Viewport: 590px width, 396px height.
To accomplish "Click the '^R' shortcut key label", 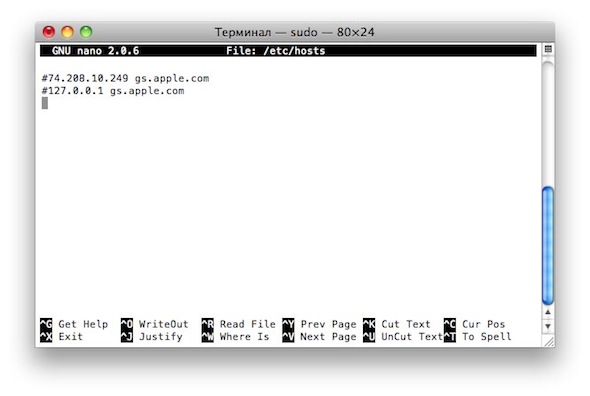I will (207, 324).
